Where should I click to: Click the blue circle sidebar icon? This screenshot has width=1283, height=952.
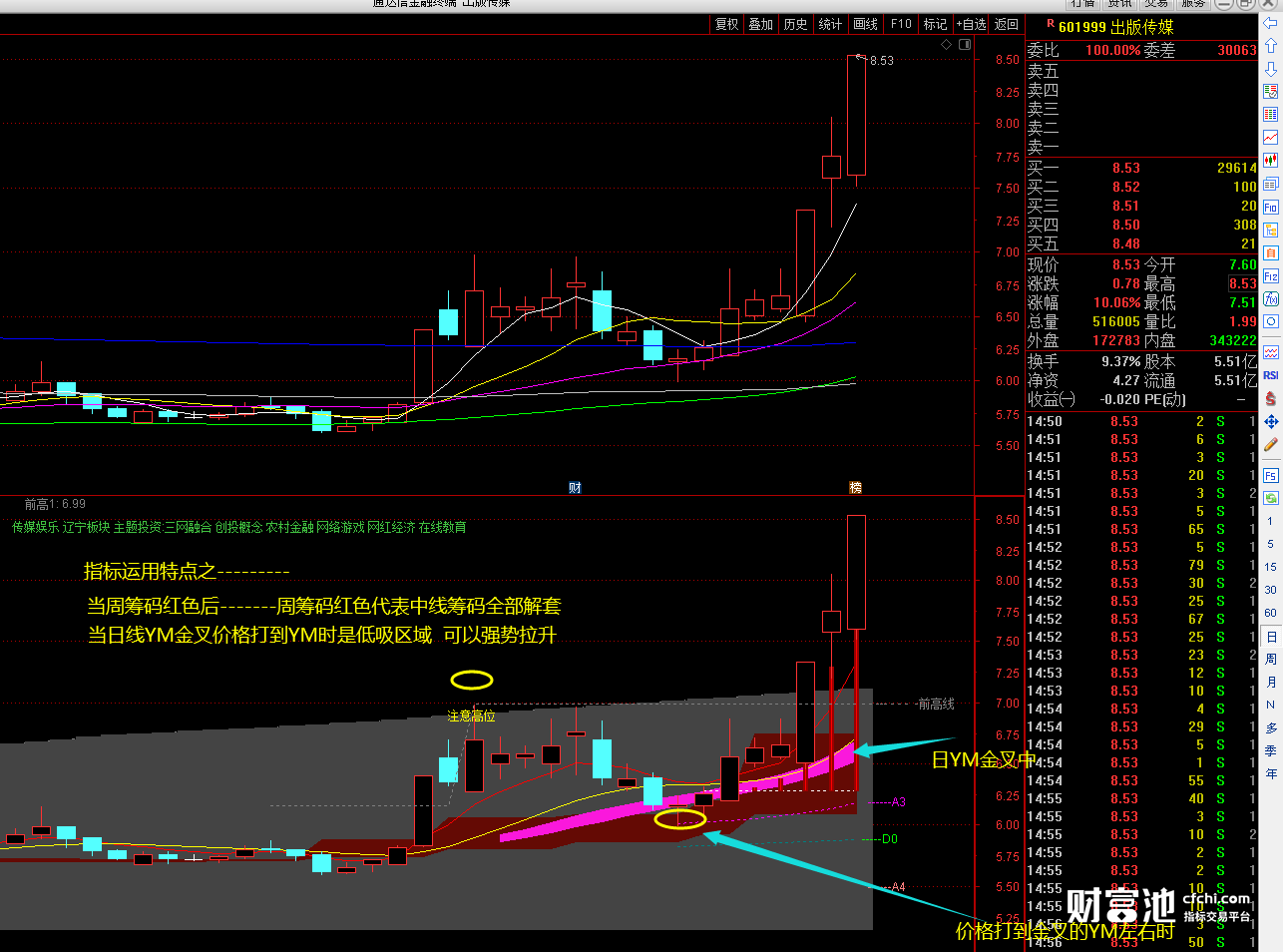1271,321
